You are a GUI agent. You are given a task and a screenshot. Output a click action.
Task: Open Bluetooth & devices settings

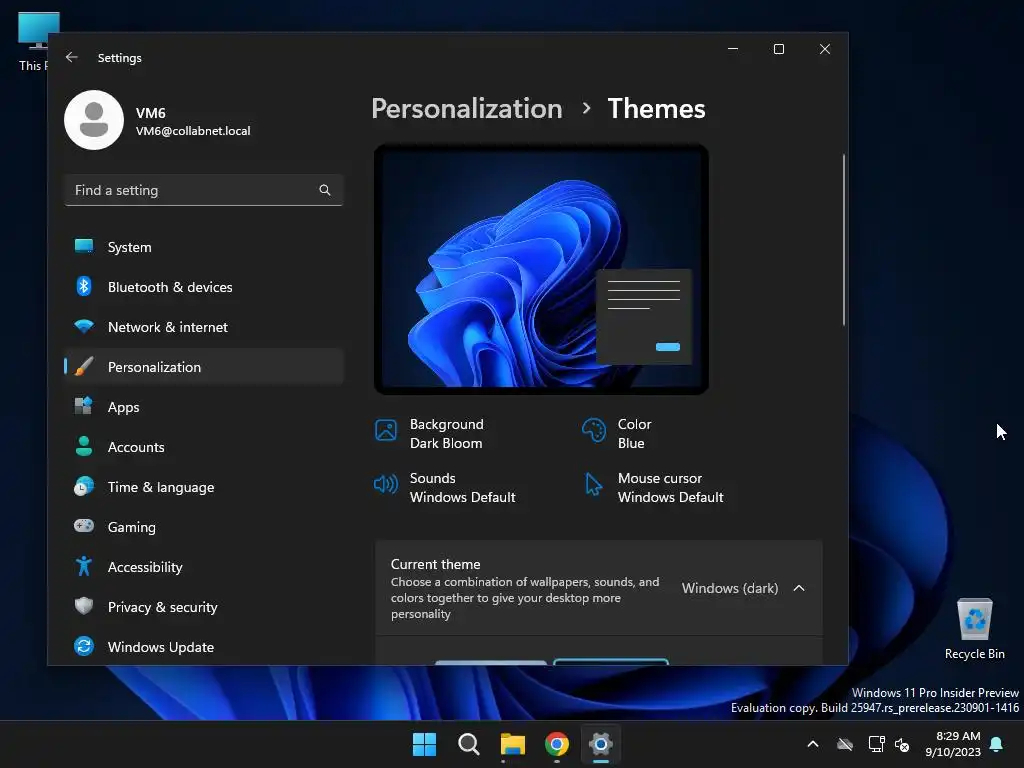tap(204, 287)
